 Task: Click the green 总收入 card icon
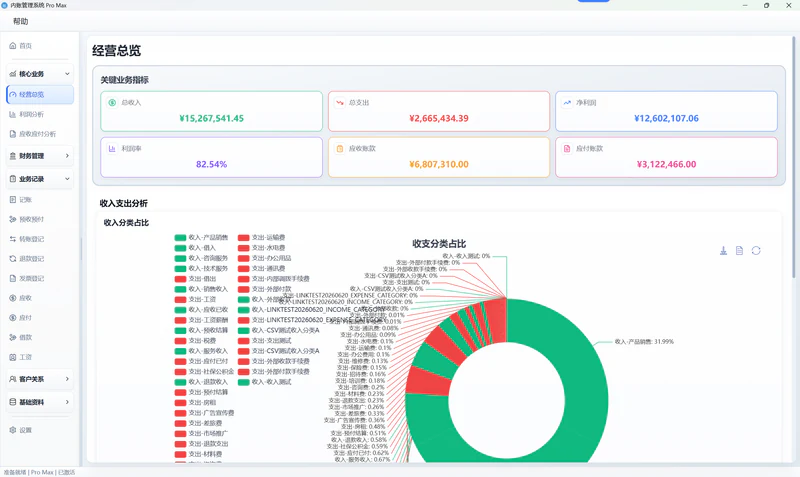point(112,103)
